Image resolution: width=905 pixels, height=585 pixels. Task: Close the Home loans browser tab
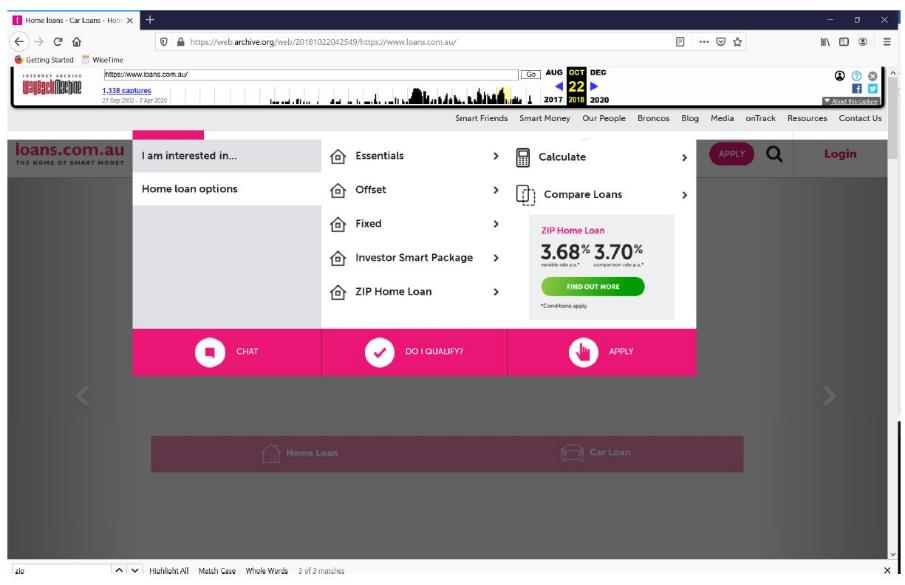point(130,20)
